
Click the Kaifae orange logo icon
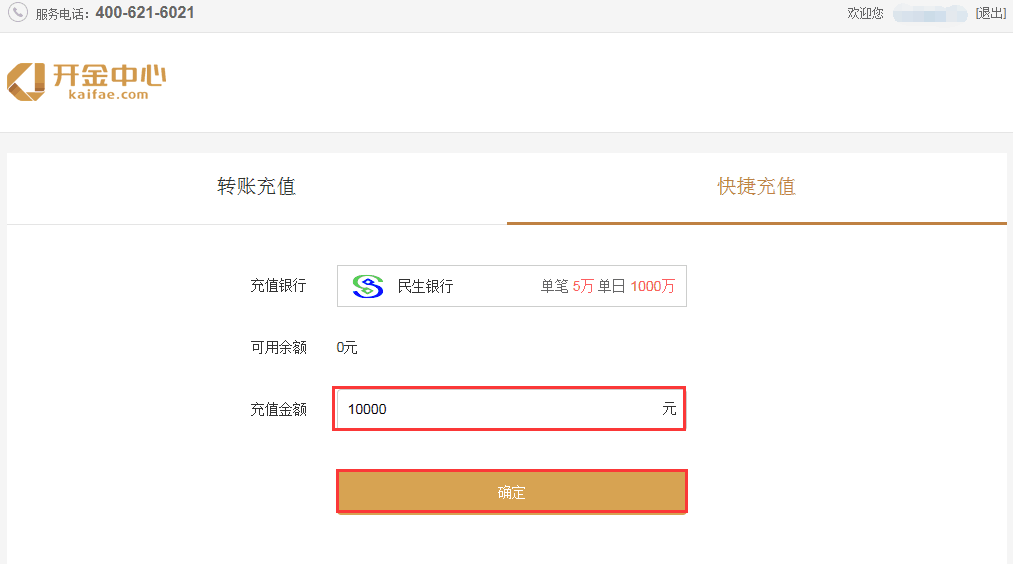(x=26, y=81)
